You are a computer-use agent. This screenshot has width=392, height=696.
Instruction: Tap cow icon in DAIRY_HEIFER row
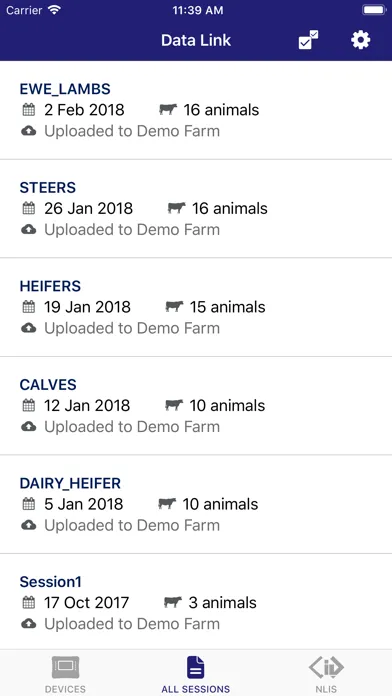point(167,504)
